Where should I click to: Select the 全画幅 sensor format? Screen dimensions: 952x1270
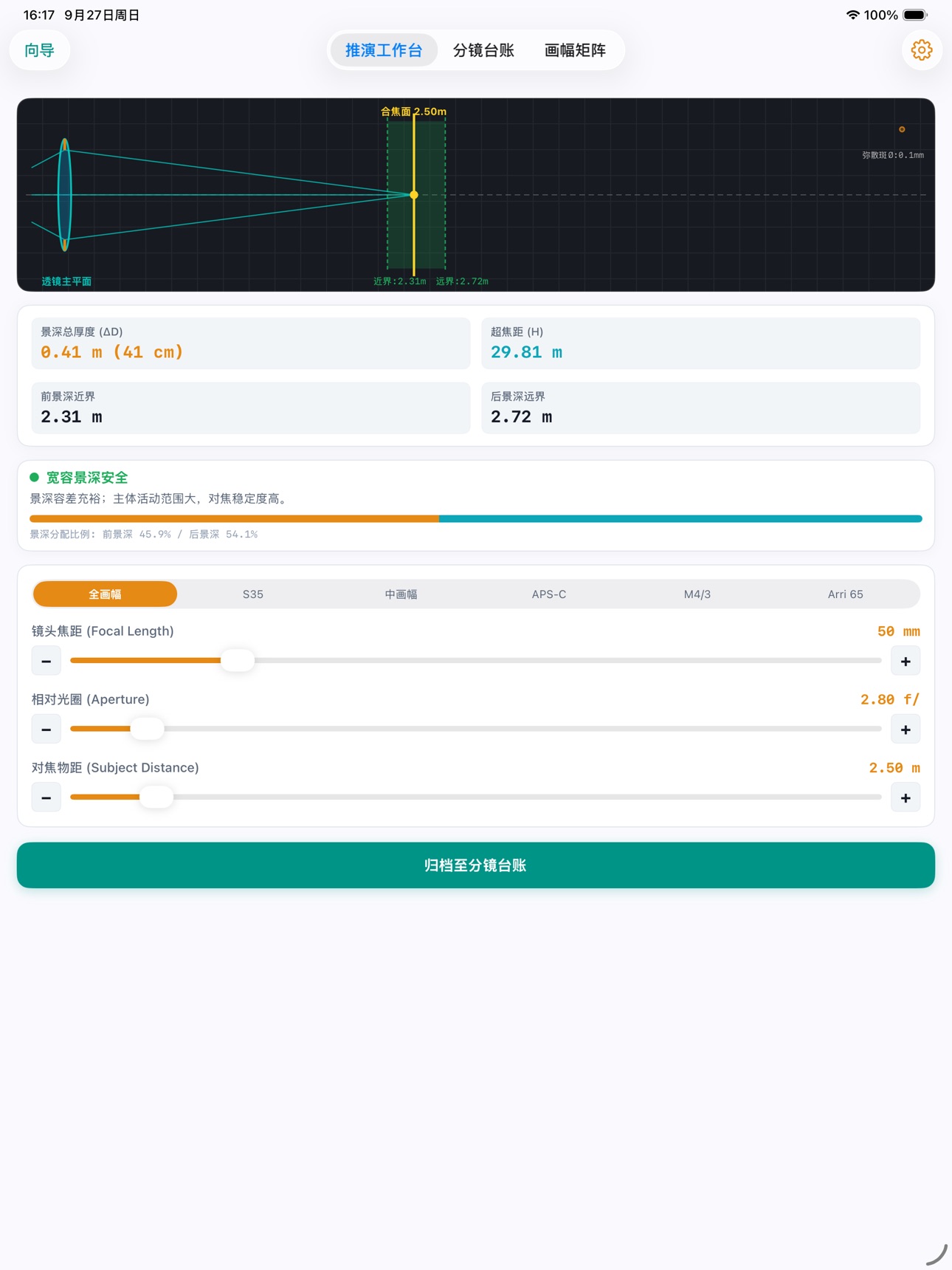105,594
